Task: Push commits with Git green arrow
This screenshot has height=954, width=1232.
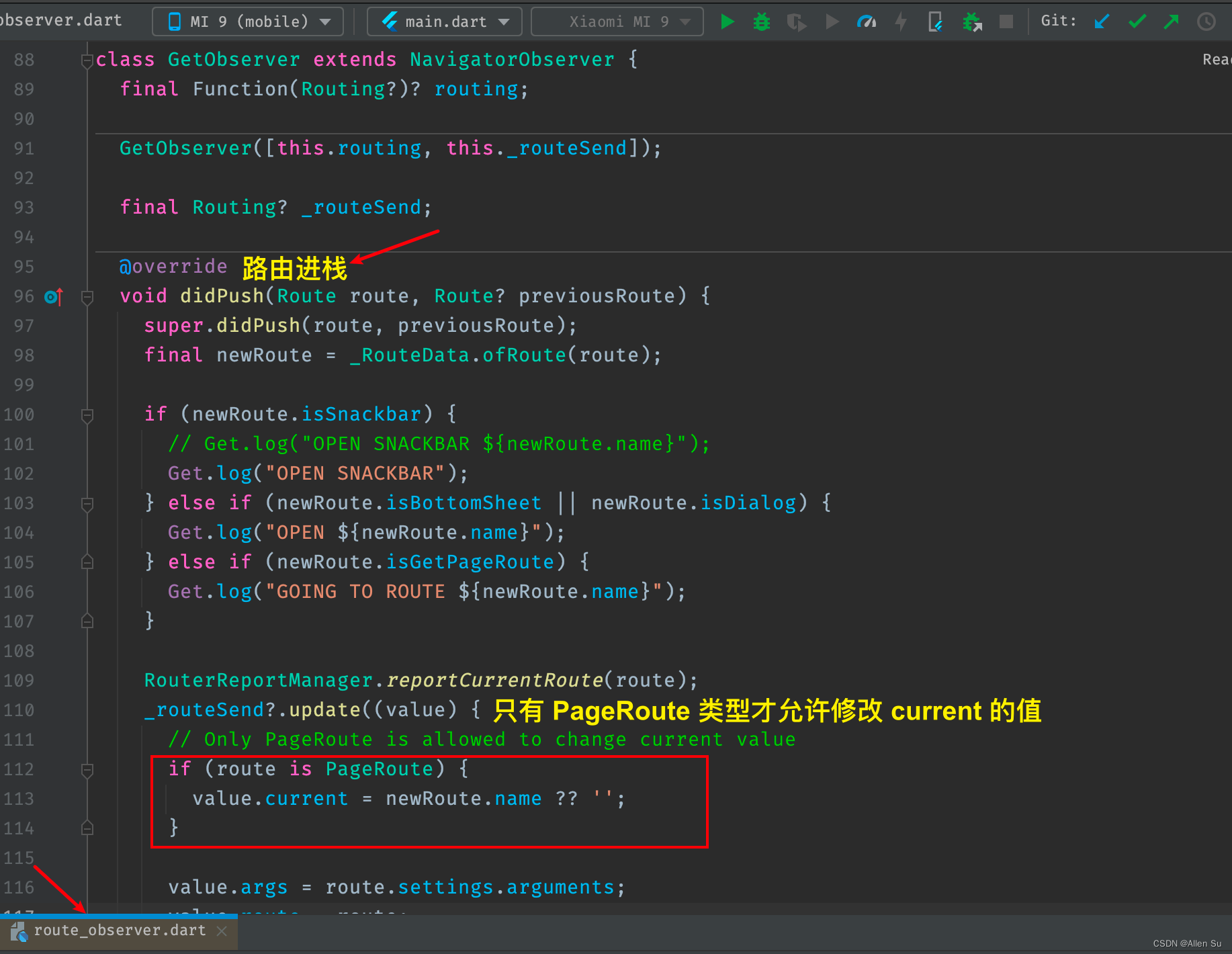Action: click(1172, 21)
